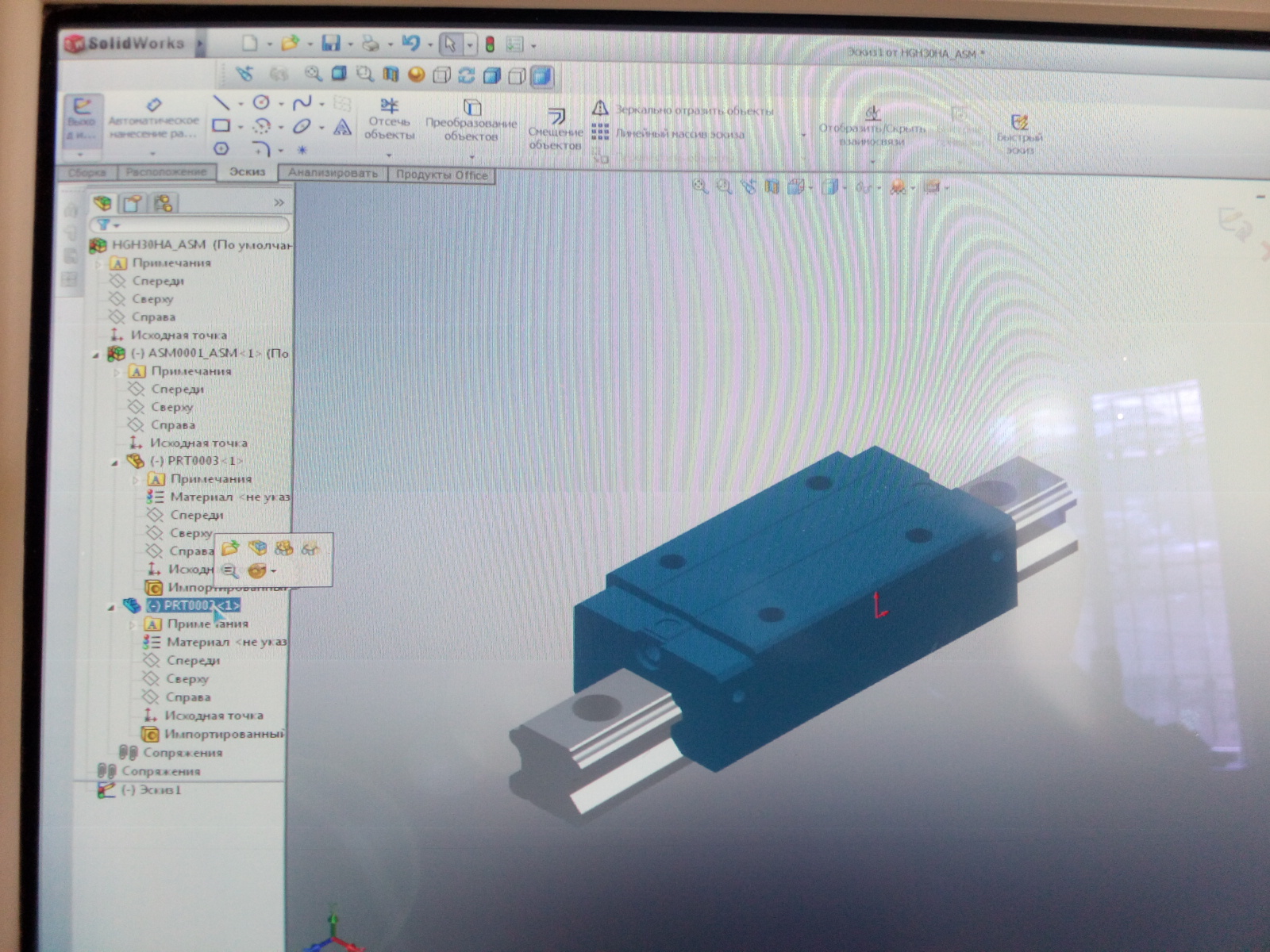1270x952 pixels.
Task: Print with the printer icon
Action: 370,44
